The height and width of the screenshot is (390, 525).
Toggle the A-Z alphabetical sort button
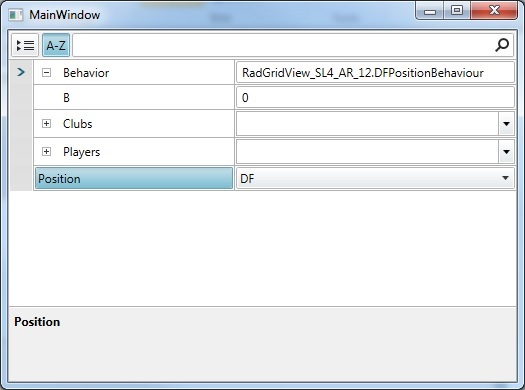pos(56,45)
